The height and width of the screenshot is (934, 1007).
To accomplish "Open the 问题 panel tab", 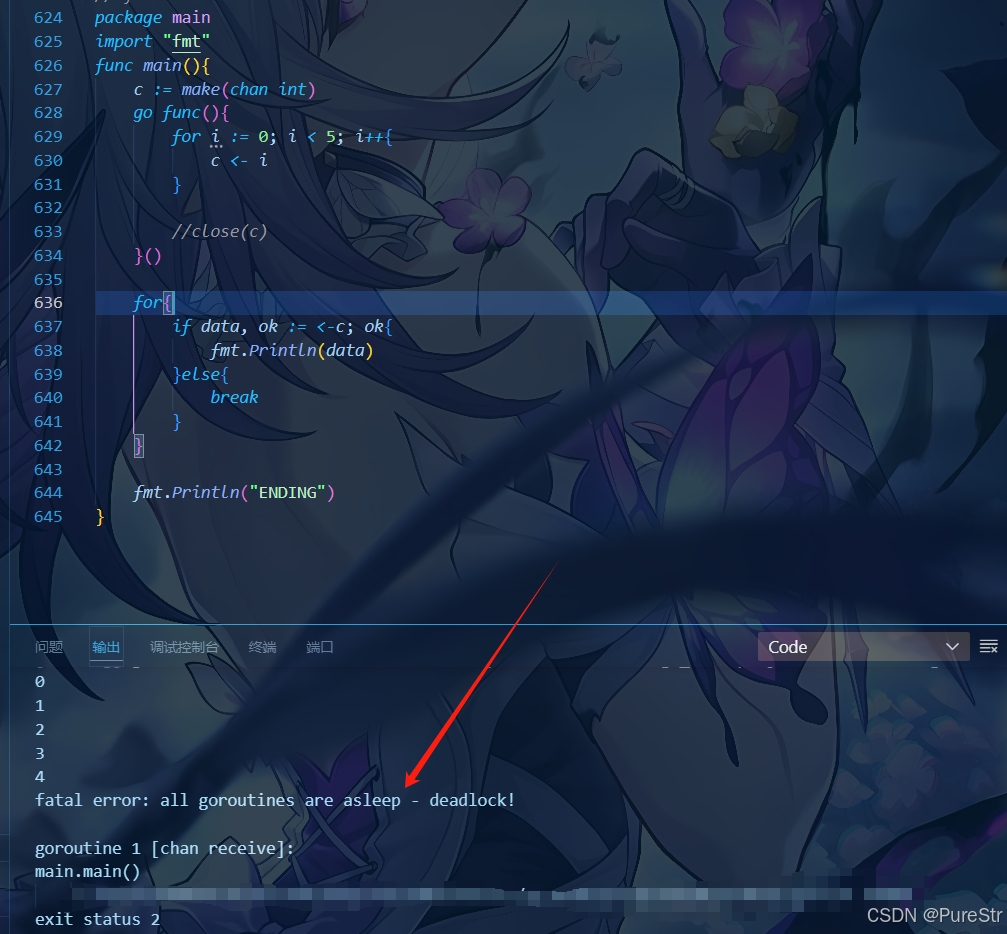I will click(x=49, y=647).
